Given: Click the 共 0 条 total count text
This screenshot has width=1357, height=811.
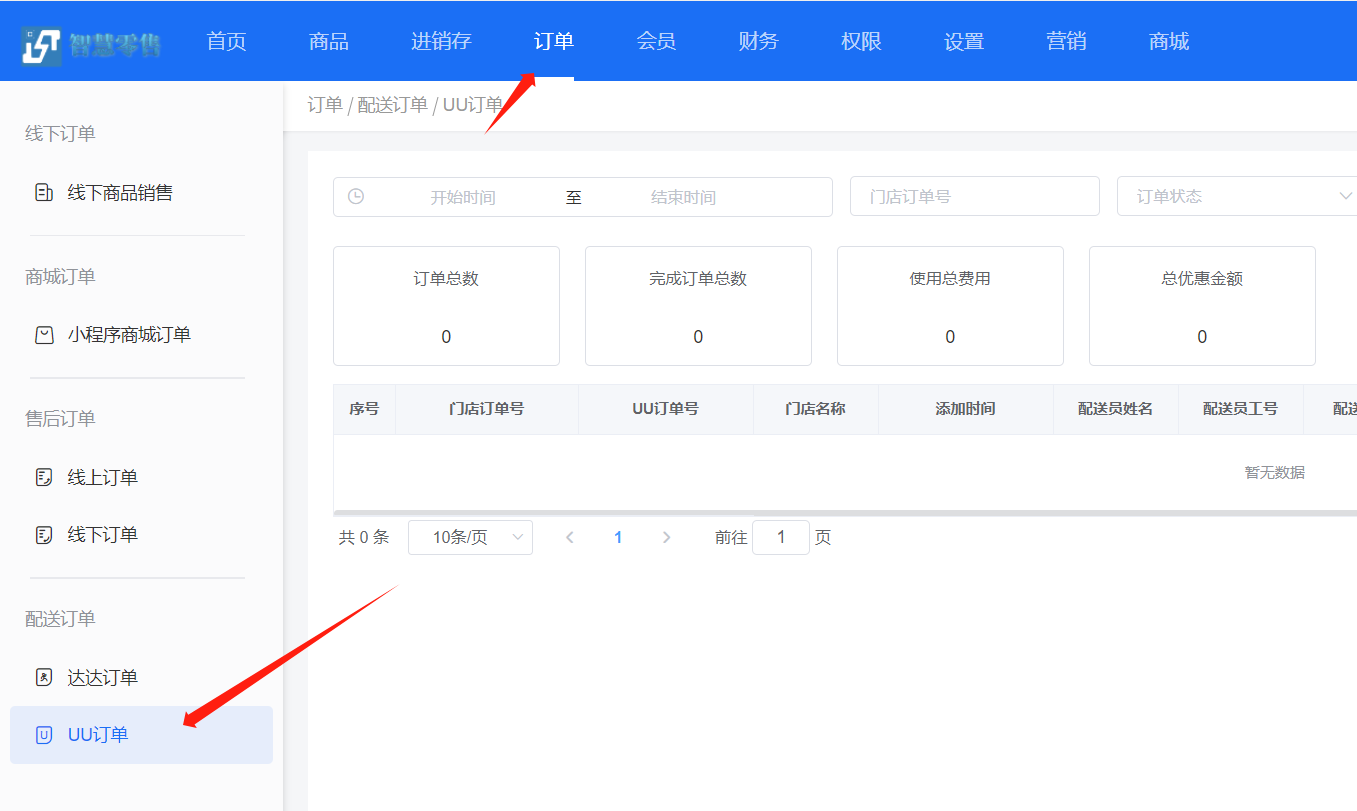Looking at the screenshot, I should pos(364,537).
